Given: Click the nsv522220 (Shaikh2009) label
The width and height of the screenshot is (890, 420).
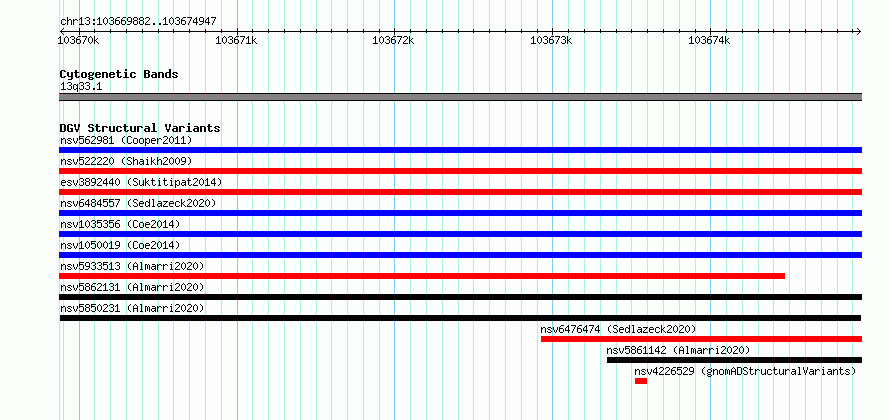Looking at the screenshot, I should 126,161.
